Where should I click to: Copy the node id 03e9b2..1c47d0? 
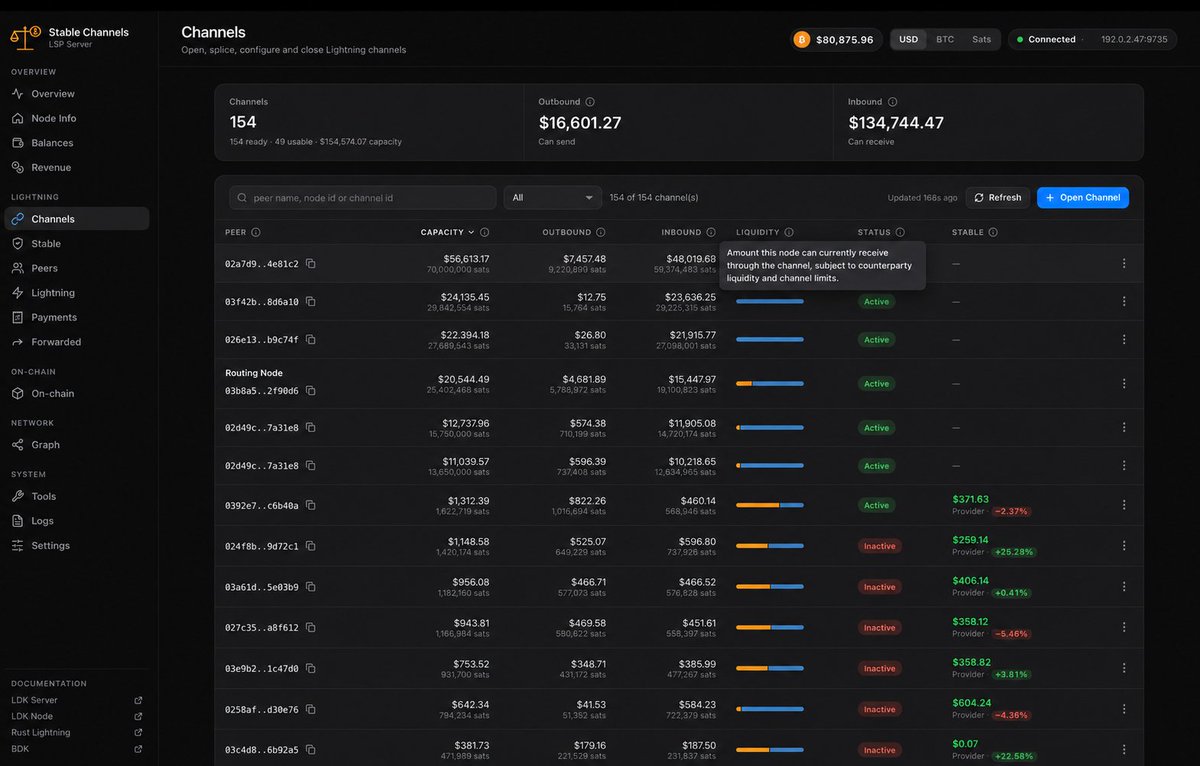tap(311, 669)
